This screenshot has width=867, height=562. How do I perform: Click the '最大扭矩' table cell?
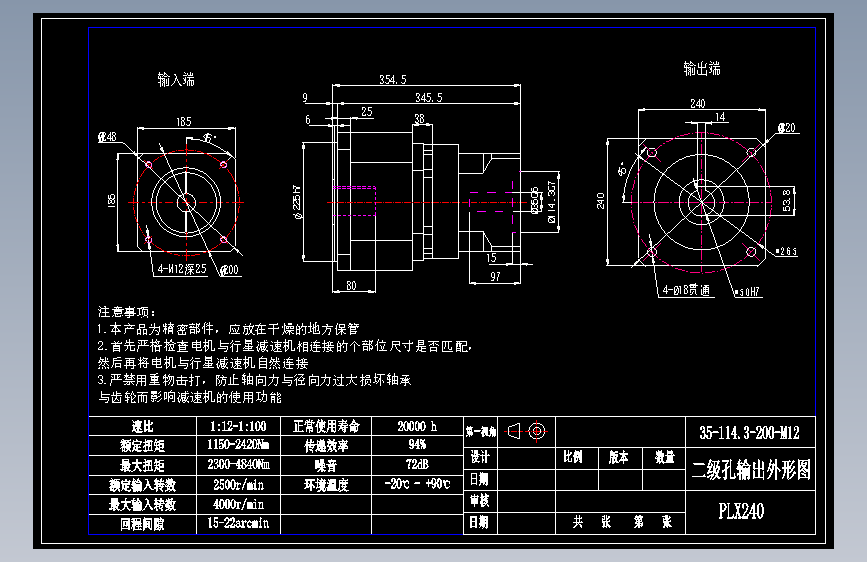(143, 465)
